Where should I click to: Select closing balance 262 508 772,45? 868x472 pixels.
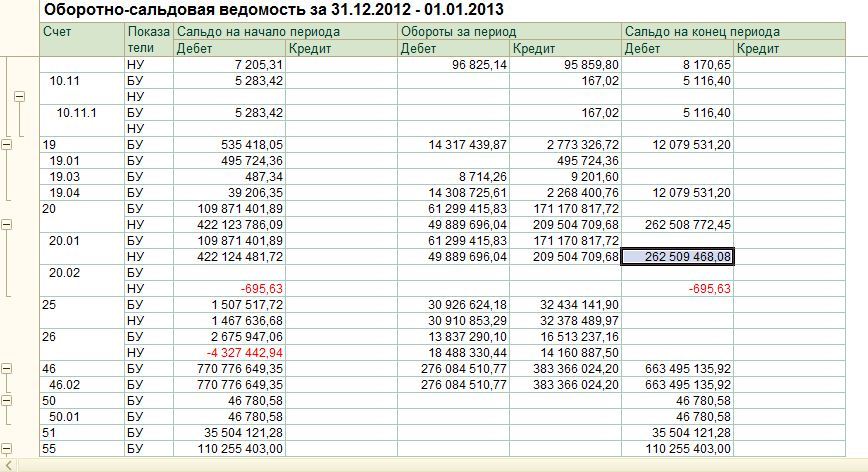click(688, 225)
